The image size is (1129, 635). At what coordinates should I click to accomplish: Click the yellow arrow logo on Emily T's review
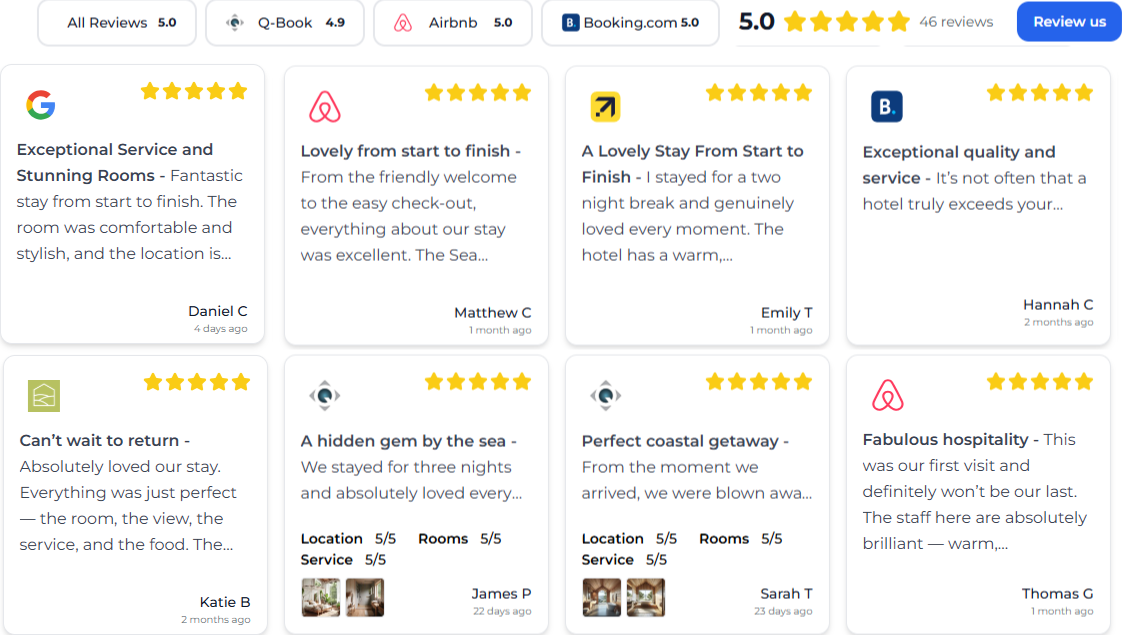(x=605, y=106)
